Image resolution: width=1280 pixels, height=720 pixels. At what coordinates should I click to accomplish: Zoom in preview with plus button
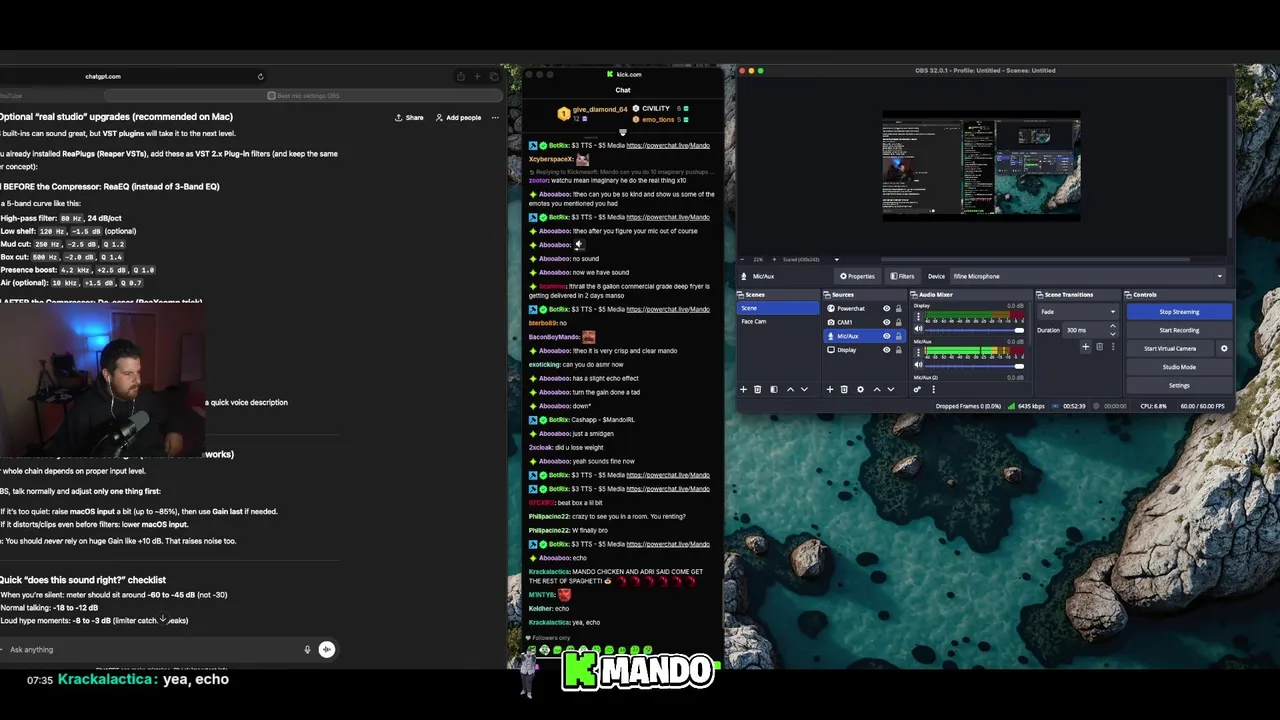pos(774,259)
